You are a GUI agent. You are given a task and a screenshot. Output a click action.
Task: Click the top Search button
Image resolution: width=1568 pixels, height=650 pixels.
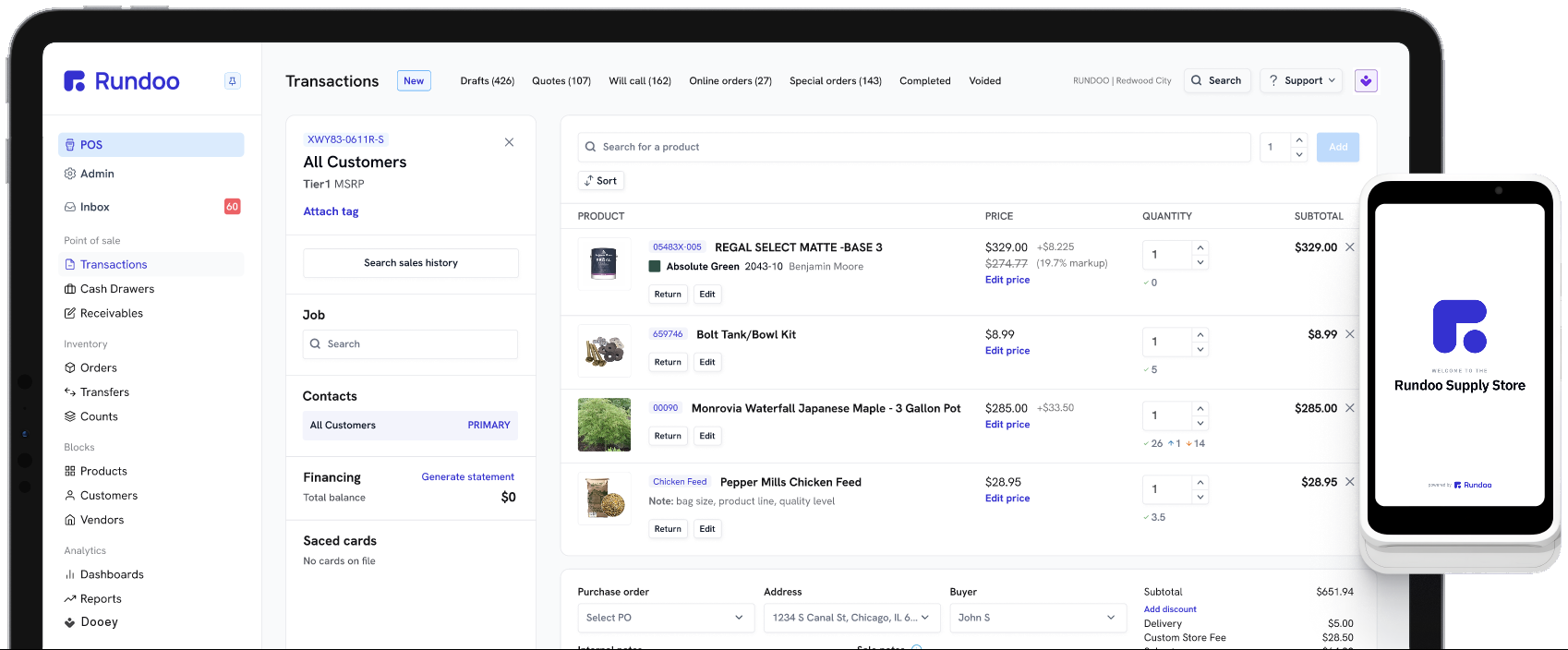[x=1216, y=81]
